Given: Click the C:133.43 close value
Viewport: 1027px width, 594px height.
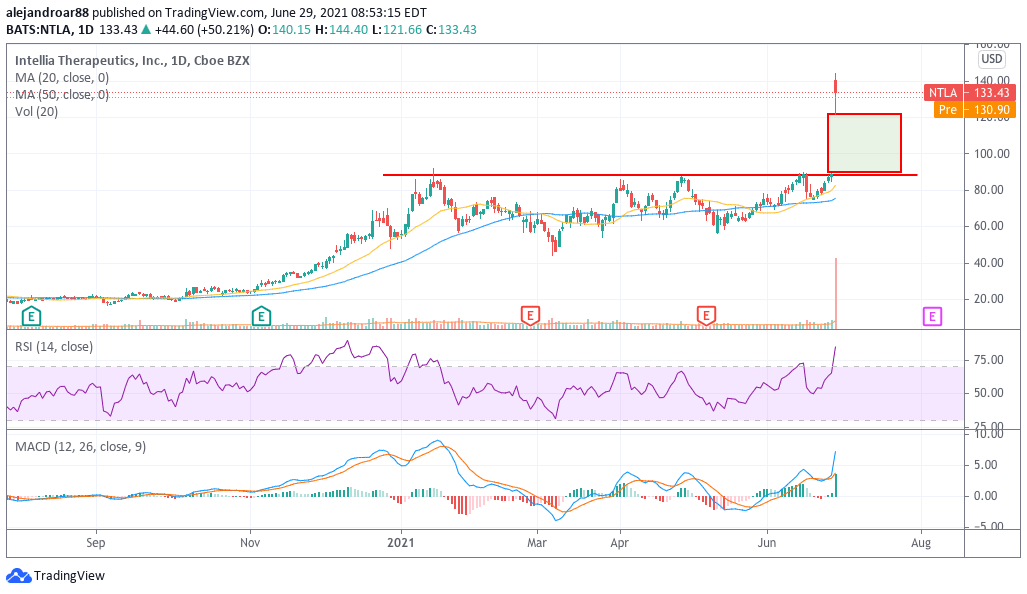Looking at the screenshot, I should 451,29.
